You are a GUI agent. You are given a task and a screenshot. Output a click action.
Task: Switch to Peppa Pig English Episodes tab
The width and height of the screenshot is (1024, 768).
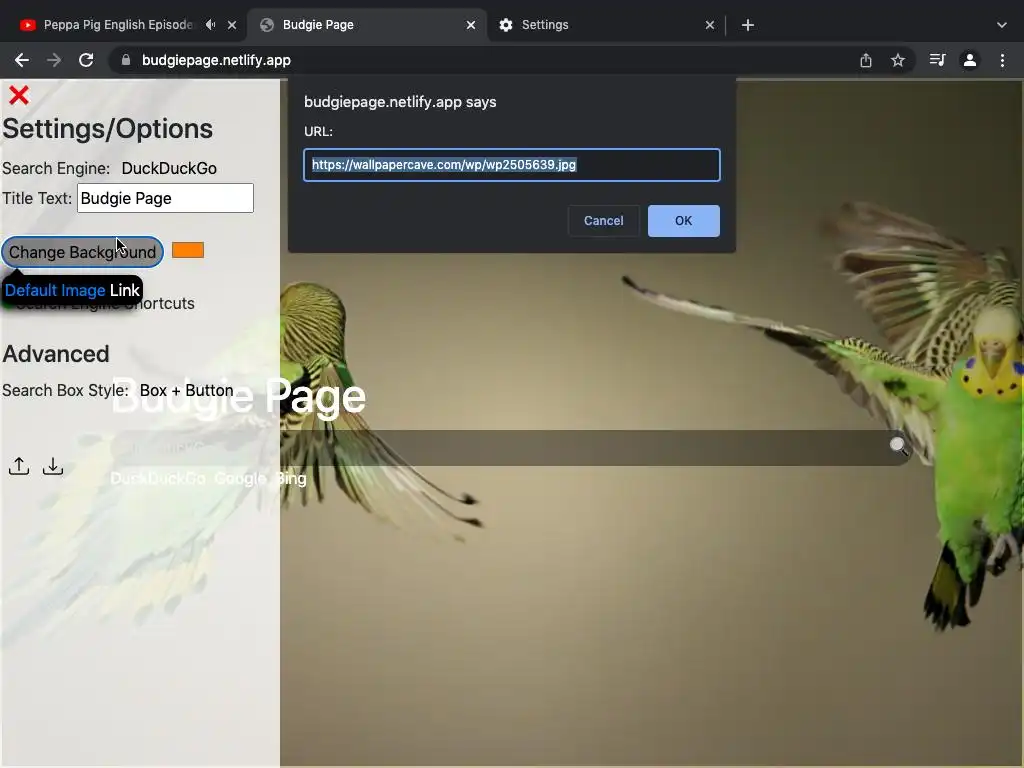(118, 25)
